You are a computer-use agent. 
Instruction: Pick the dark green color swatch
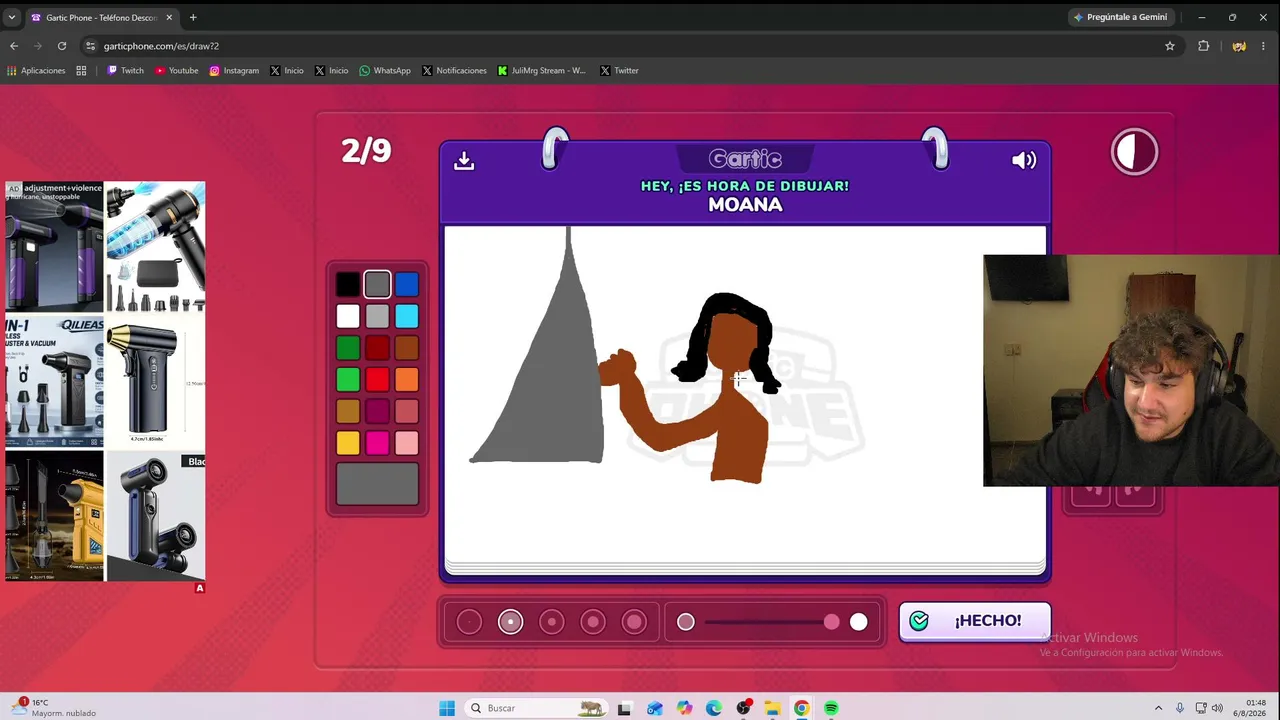pos(347,348)
